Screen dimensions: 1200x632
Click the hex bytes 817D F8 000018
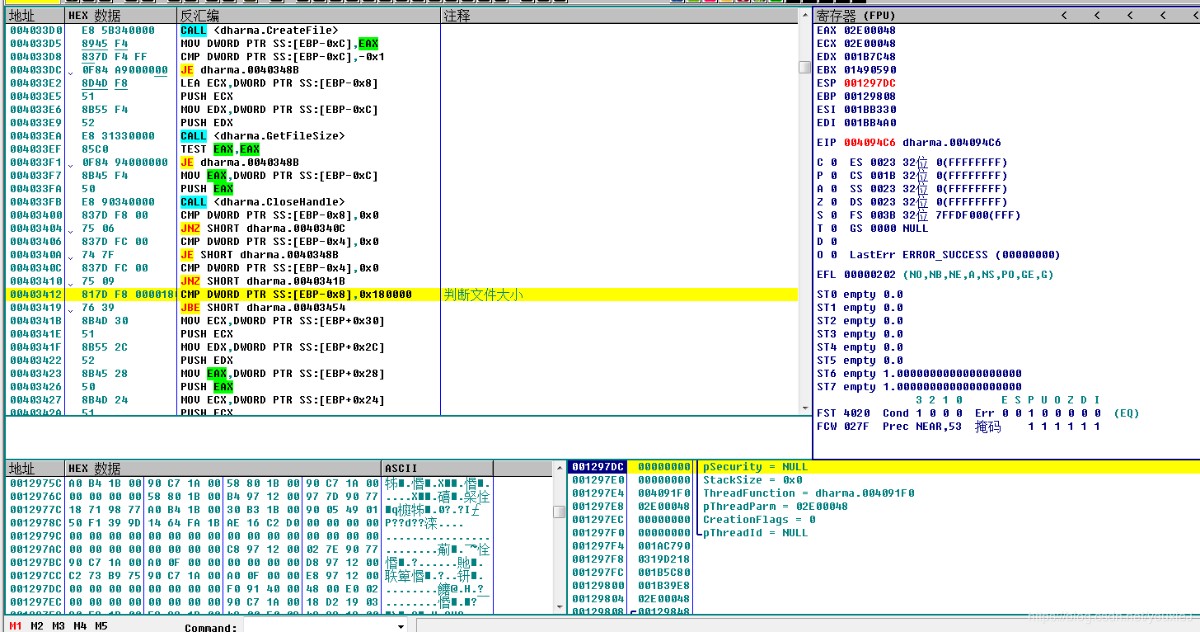128,295
